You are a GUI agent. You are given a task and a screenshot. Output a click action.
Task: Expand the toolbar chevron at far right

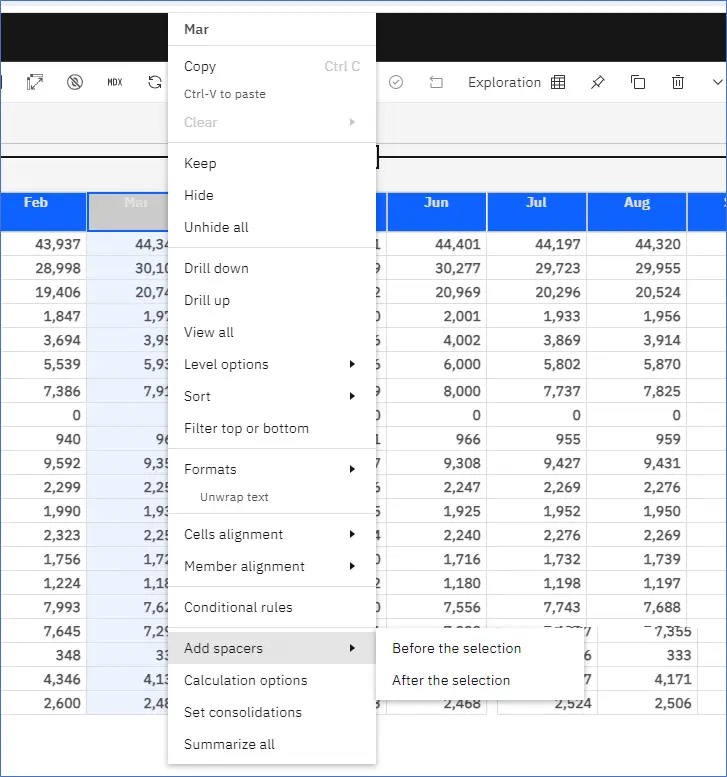(718, 82)
